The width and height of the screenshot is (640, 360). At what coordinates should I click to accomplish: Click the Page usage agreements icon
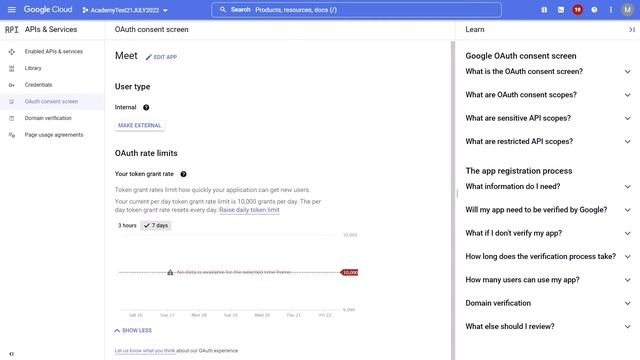tap(11, 135)
